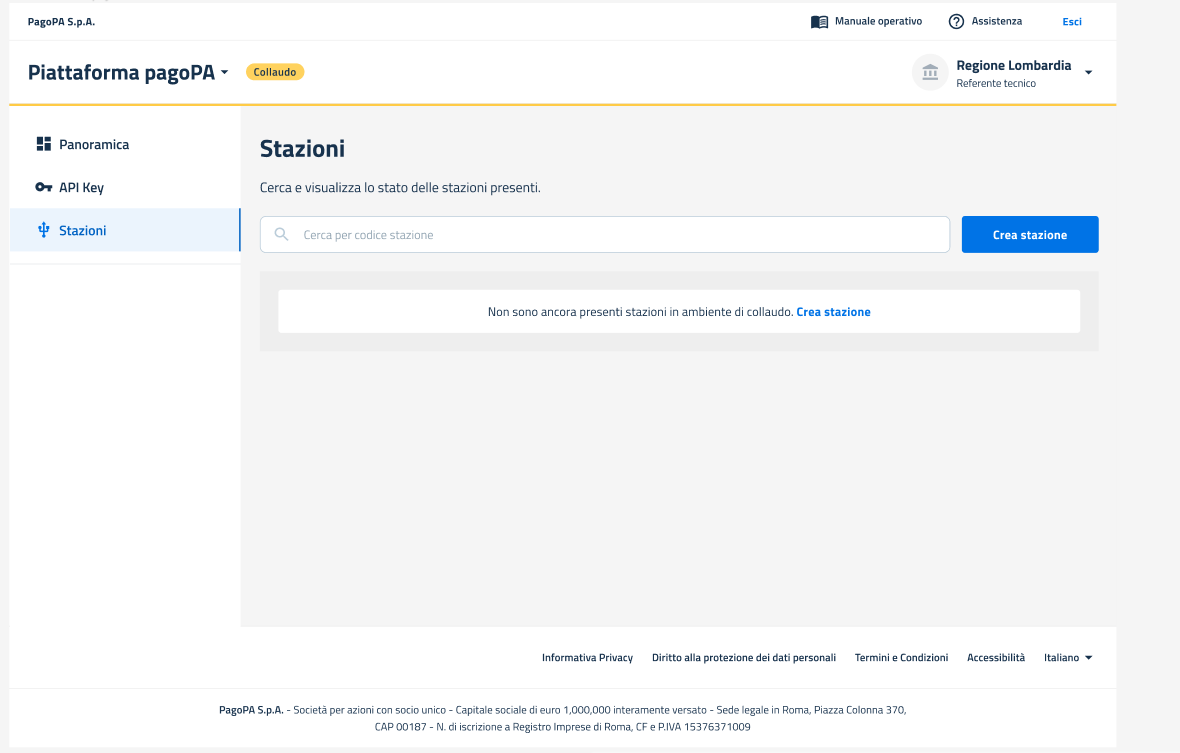Open the Regione Lombardia account dropdown arrow

click(x=1088, y=72)
